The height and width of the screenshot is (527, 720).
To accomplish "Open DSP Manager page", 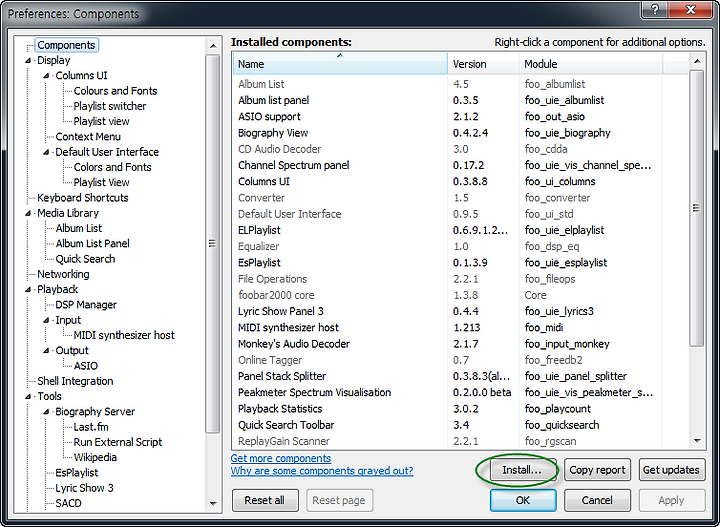I will click(x=86, y=305).
